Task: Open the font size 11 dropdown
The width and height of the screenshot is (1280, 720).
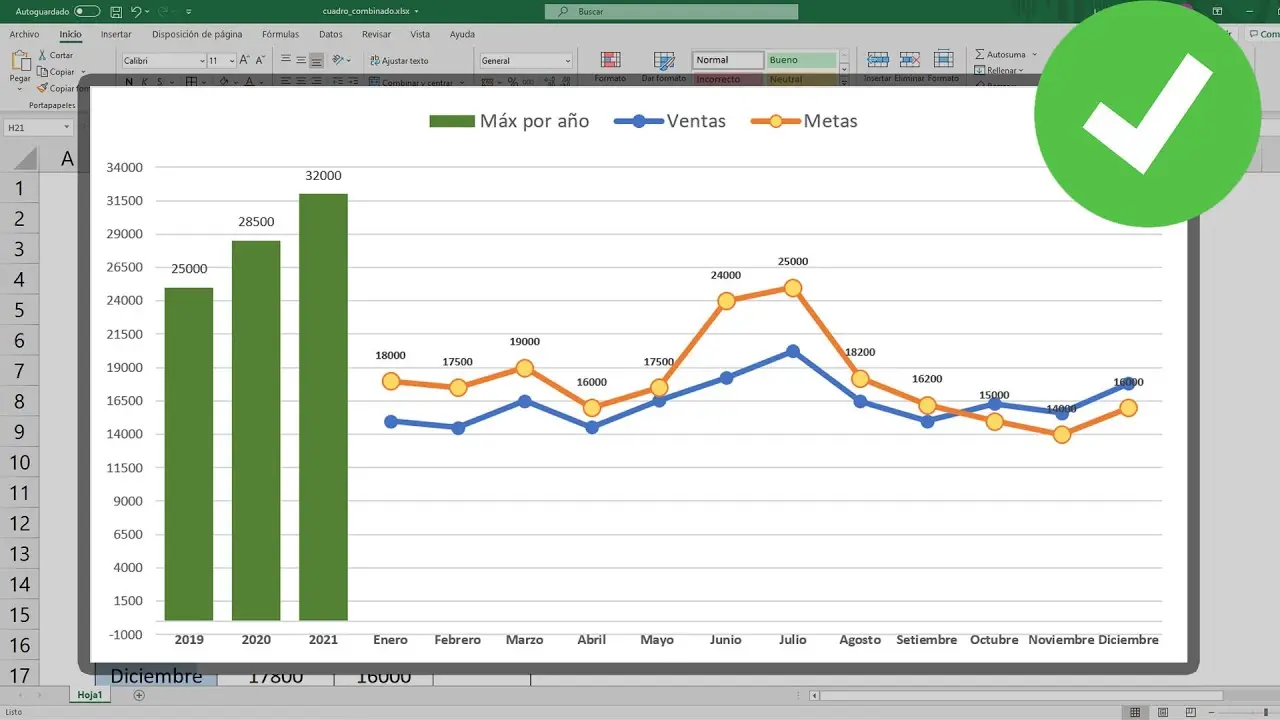Action: (x=230, y=60)
